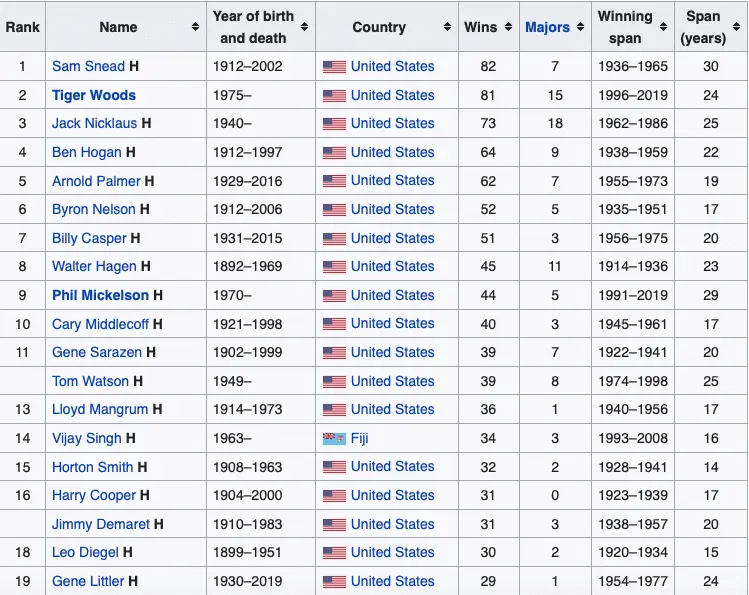
Task: Open Tiger Woods player page
Action: point(93,96)
